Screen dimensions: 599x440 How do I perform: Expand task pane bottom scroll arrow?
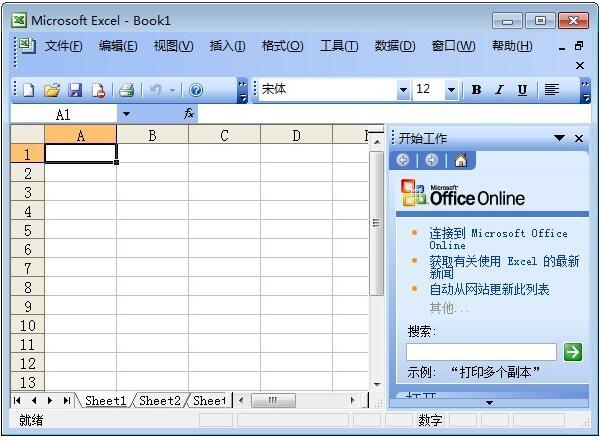pyautogui.click(x=489, y=403)
